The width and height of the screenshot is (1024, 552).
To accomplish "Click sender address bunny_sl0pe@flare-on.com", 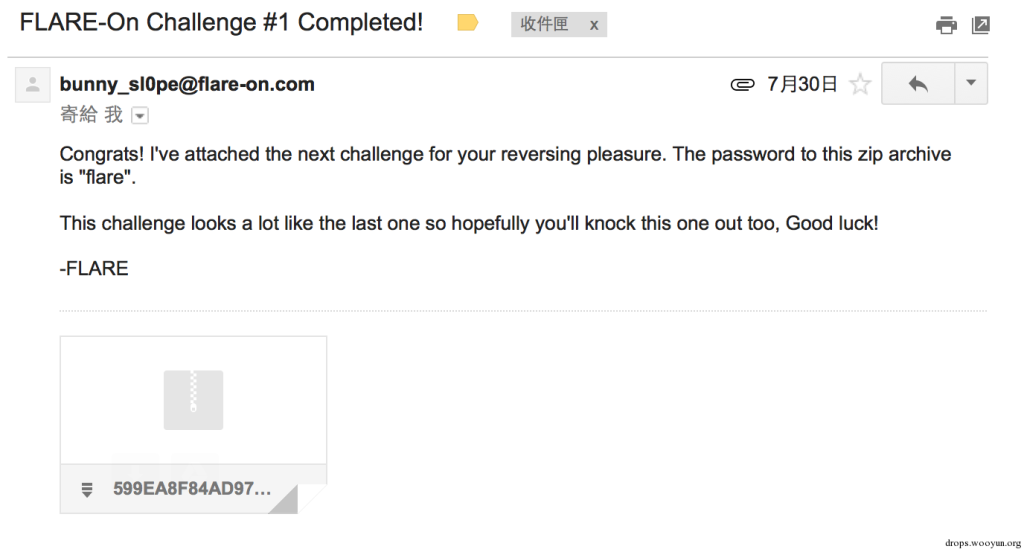I will (x=187, y=85).
